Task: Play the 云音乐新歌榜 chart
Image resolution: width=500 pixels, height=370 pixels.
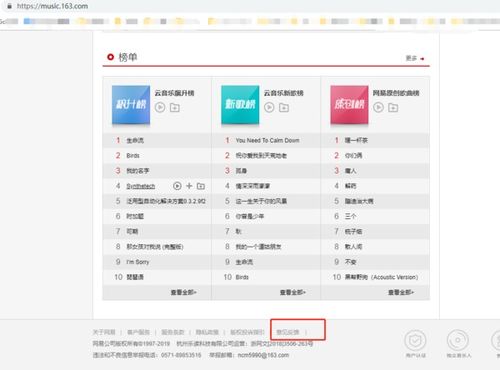Action: click(269, 107)
